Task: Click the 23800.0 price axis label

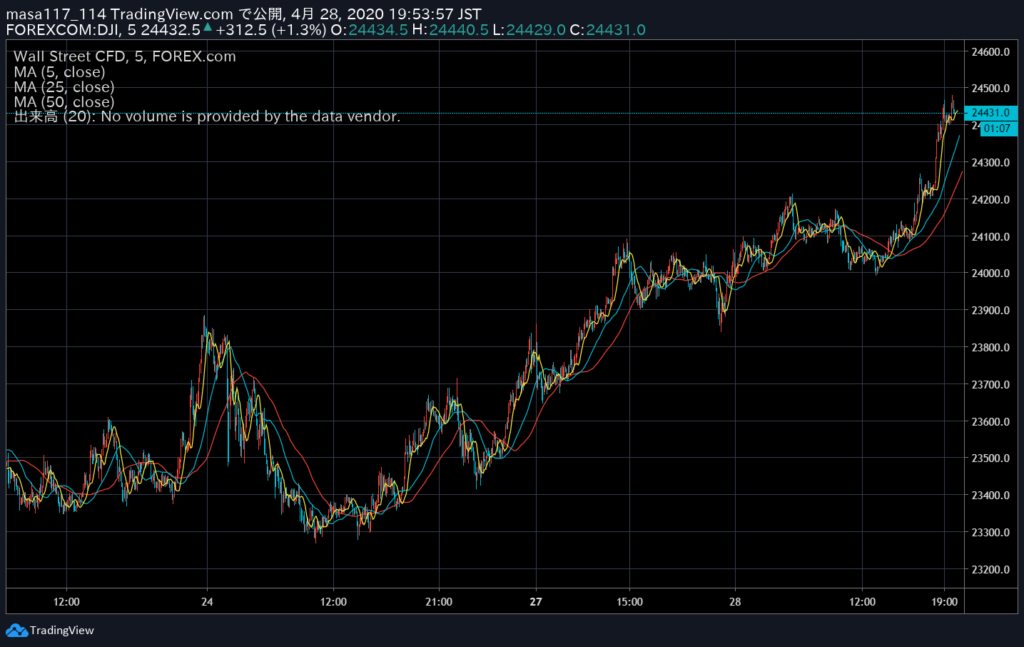Action: coord(990,348)
